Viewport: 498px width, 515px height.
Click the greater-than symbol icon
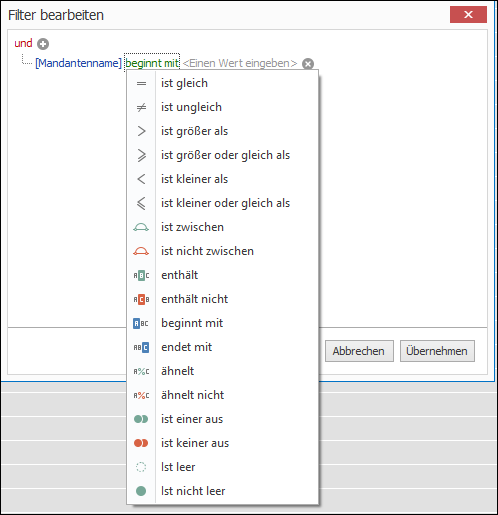coord(141,131)
